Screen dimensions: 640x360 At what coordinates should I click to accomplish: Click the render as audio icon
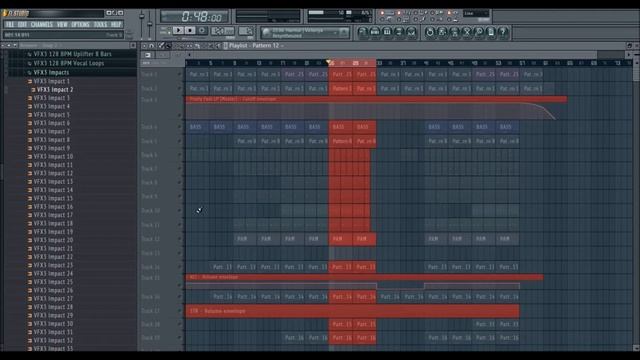tap(454, 32)
